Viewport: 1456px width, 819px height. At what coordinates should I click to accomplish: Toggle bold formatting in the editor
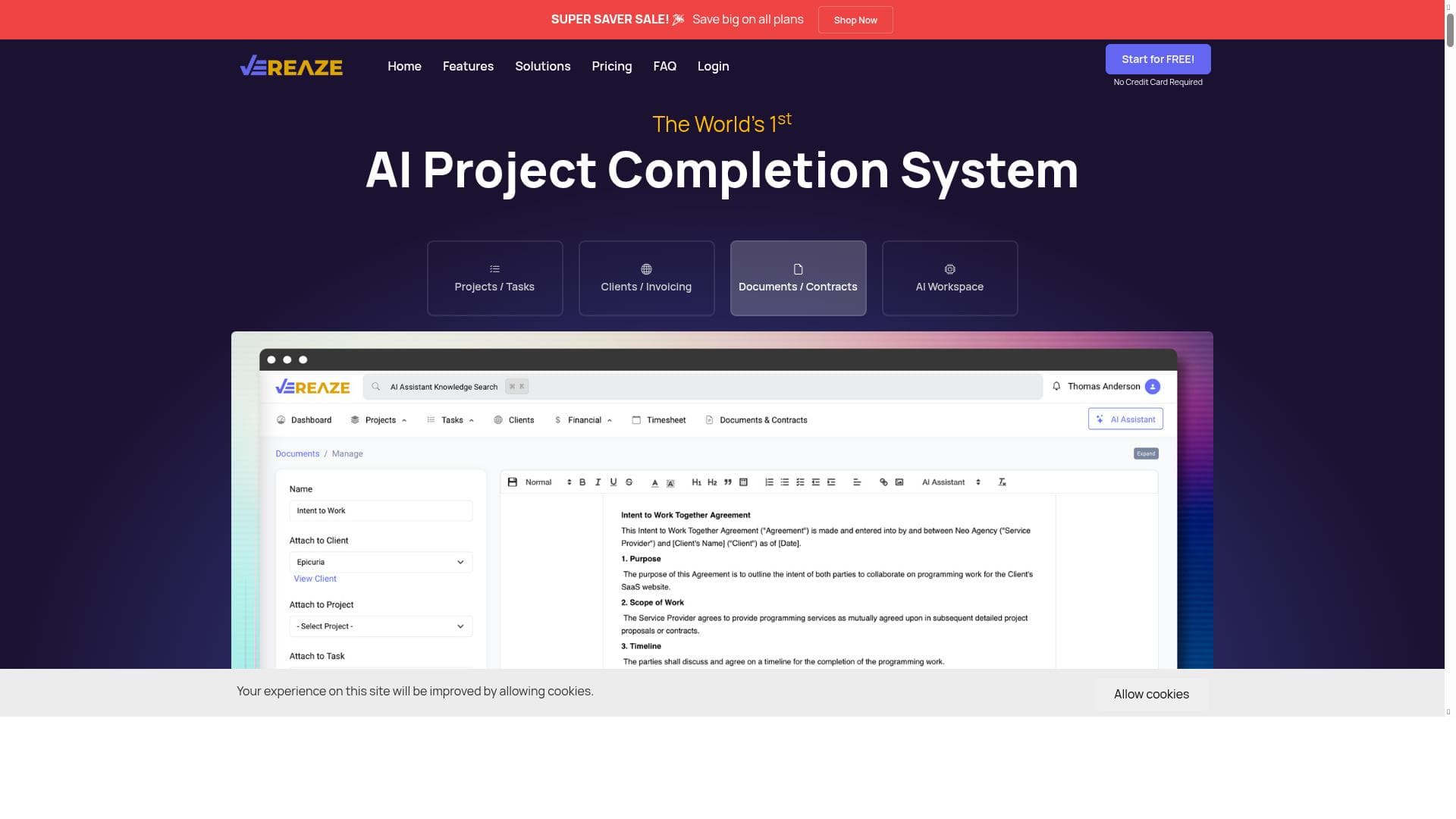582,482
